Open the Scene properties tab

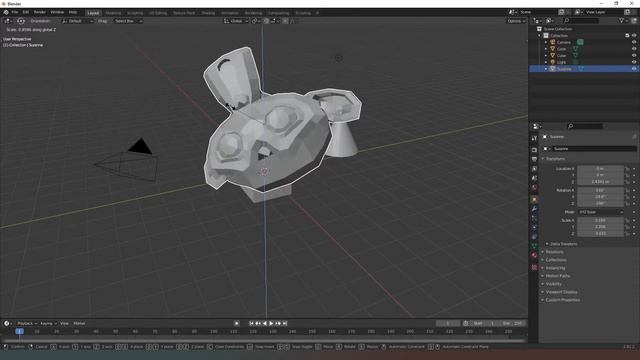pos(534,178)
